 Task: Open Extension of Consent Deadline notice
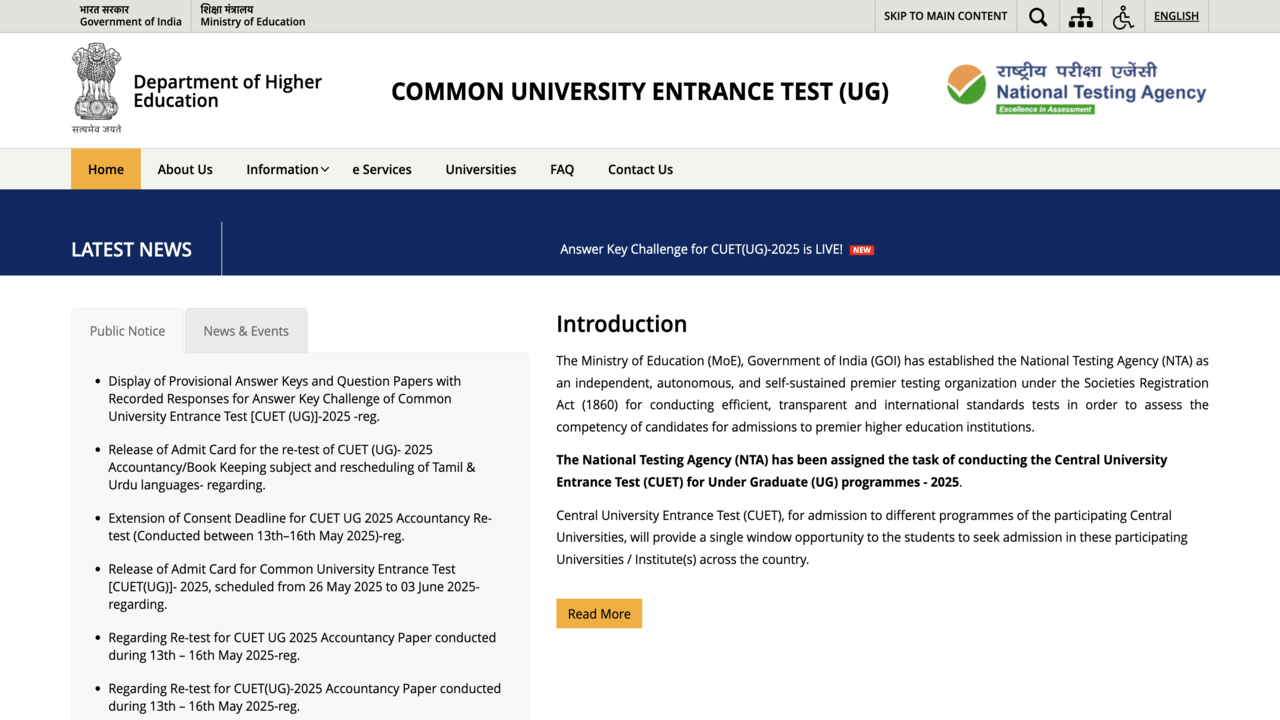coord(299,526)
